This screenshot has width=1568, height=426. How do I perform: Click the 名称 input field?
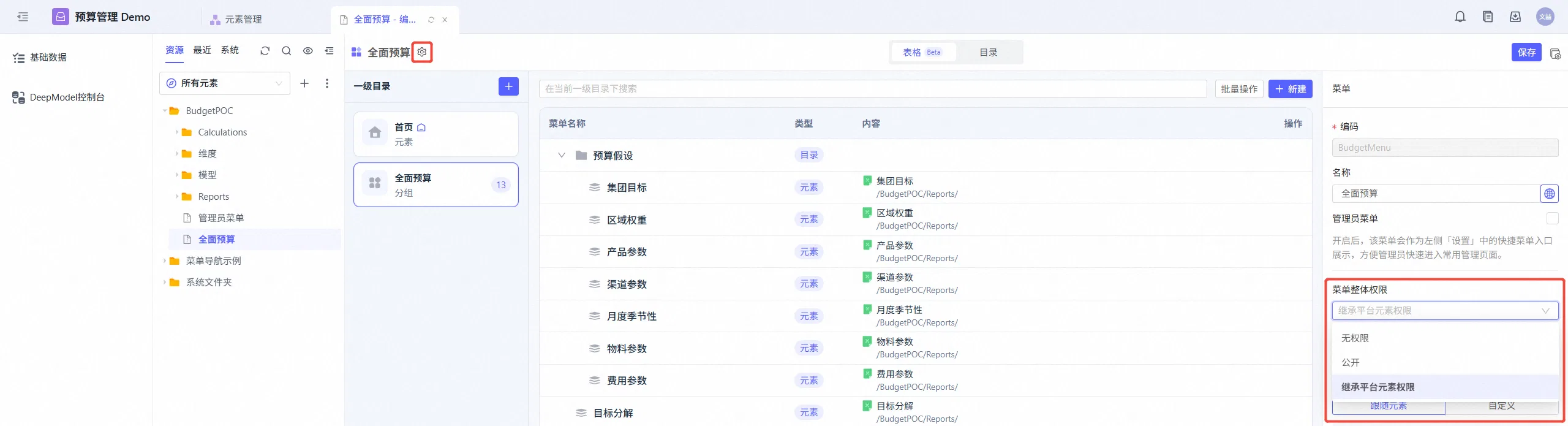(1436, 194)
